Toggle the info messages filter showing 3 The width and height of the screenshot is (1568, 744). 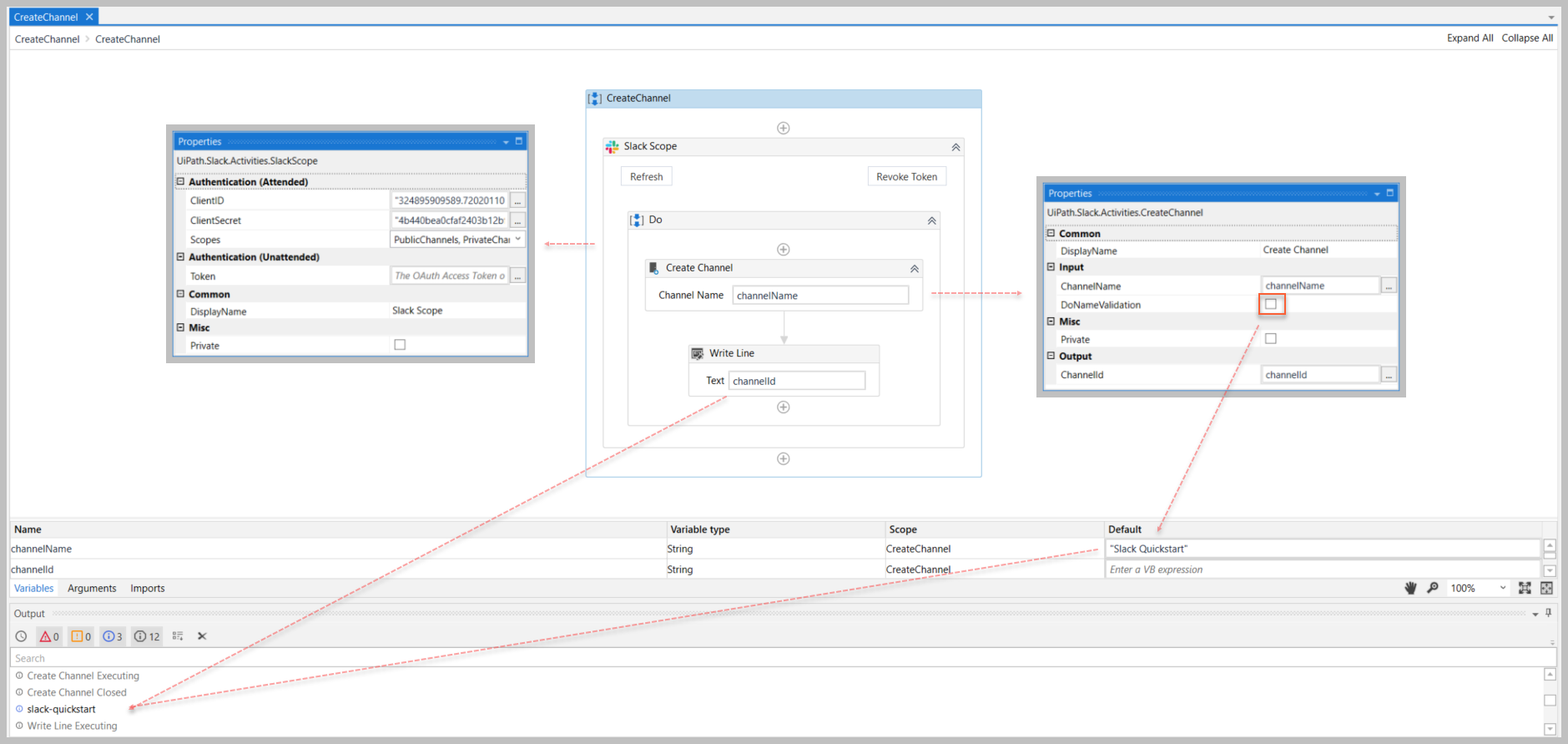click(113, 636)
